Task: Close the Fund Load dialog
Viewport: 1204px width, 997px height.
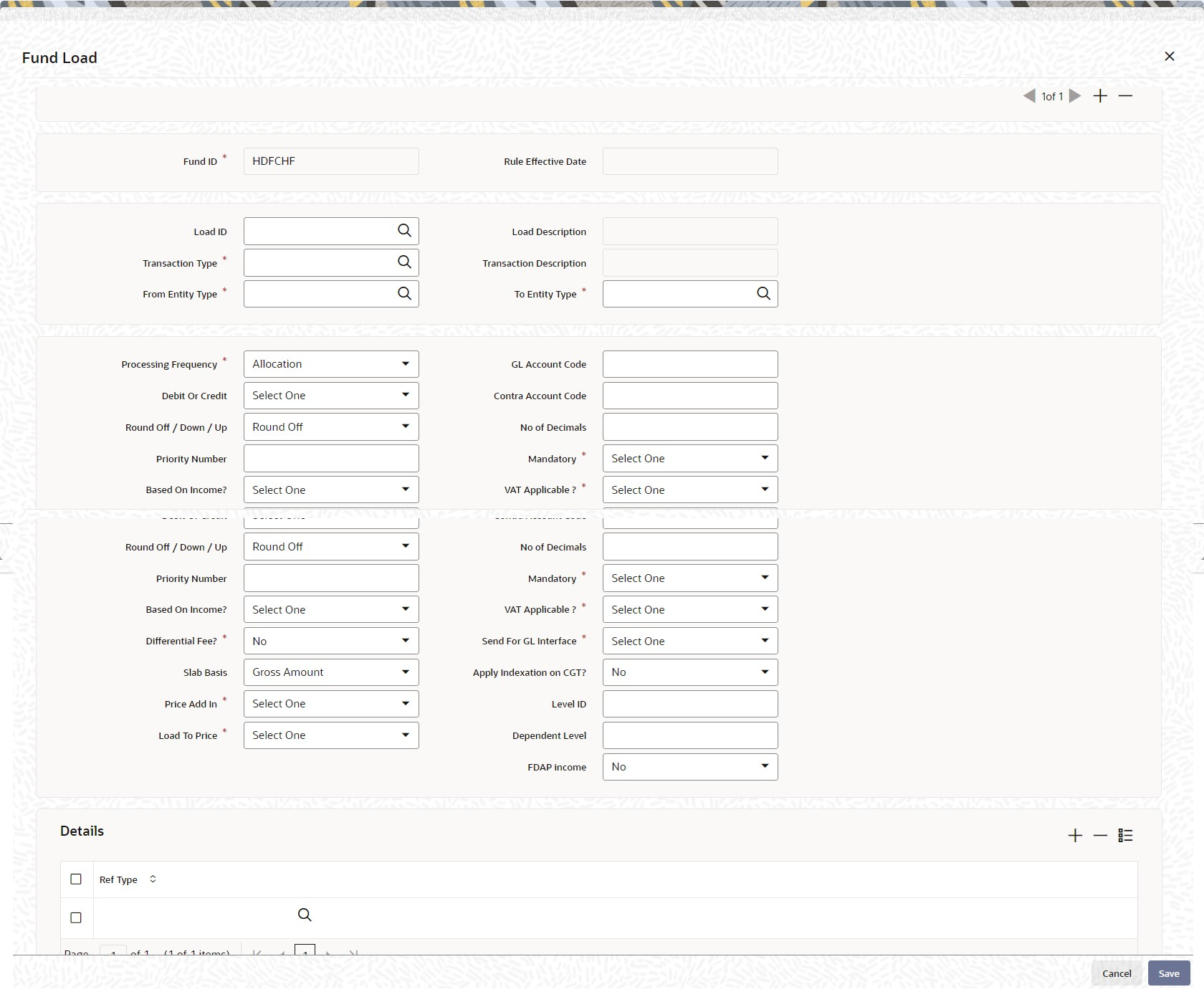Action: (x=1169, y=56)
